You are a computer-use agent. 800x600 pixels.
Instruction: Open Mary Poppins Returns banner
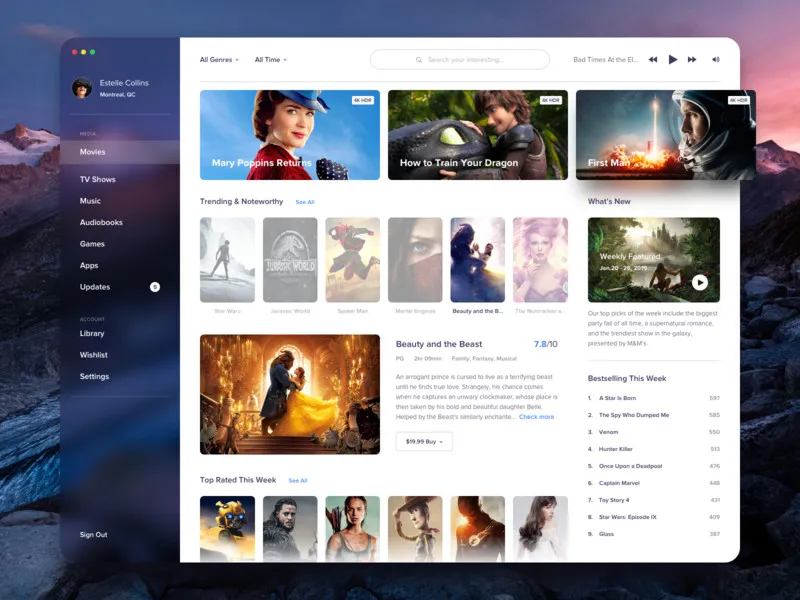coord(290,135)
